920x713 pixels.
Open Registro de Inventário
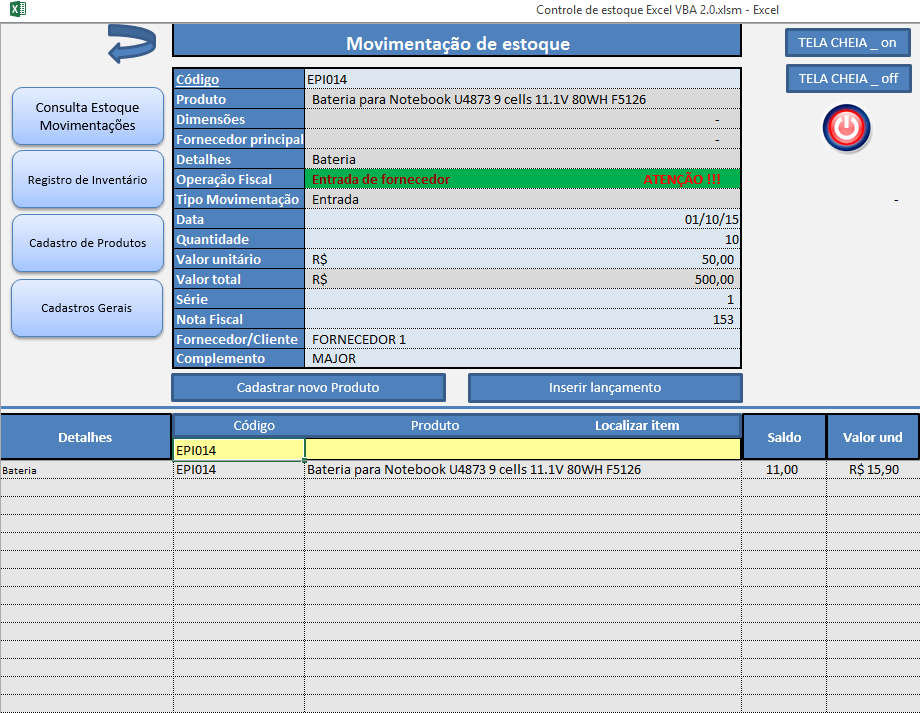click(x=87, y=180)
